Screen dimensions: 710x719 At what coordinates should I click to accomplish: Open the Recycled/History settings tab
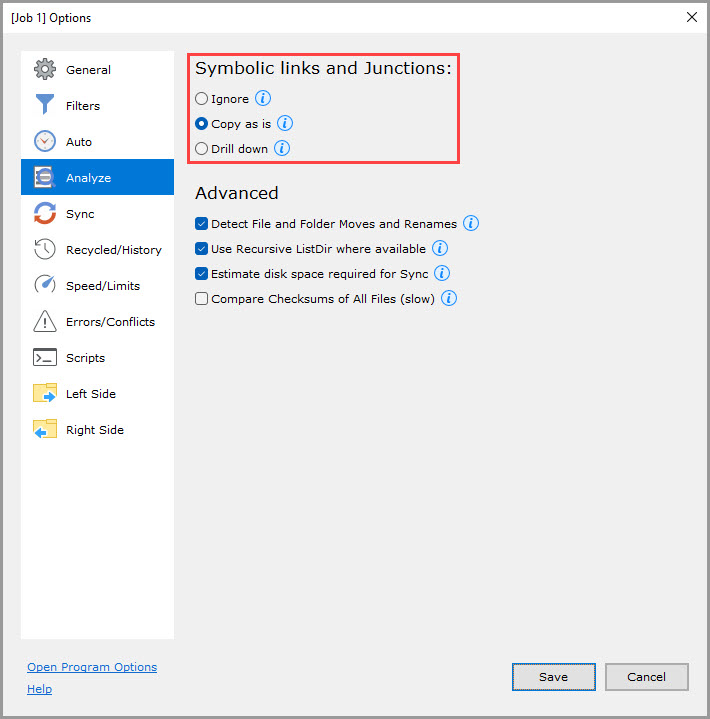(113, 250)
